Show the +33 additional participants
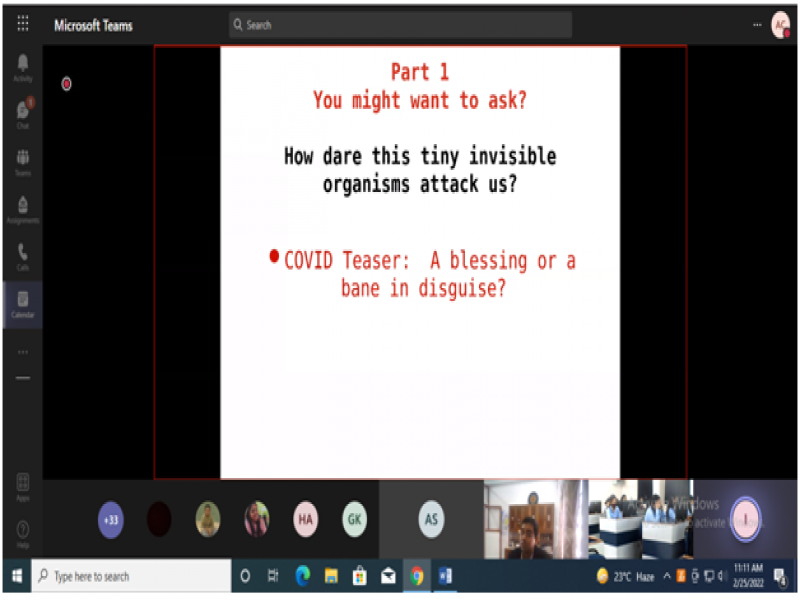This screenshot has height=600, width=800. [111, 519]
